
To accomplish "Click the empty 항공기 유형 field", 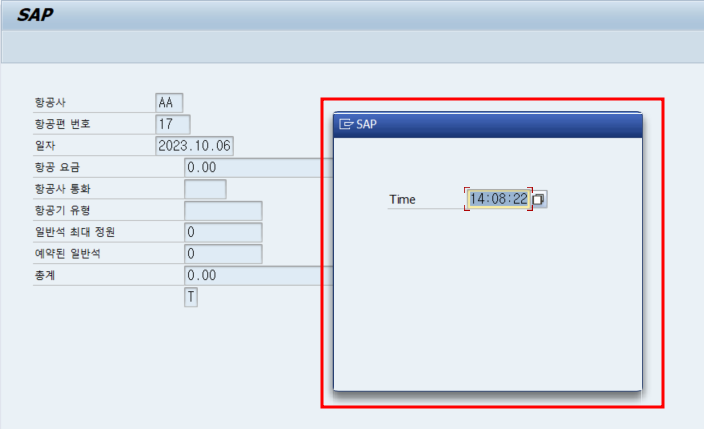I will [x=223, y=211].
